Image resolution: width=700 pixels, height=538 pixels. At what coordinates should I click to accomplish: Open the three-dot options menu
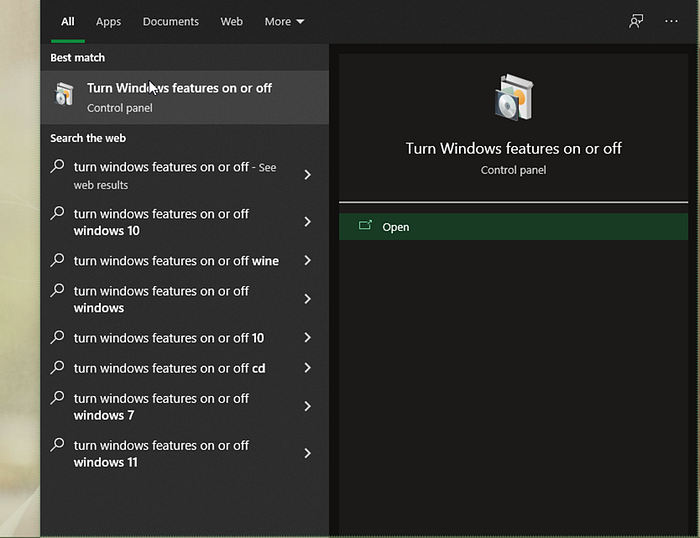pos(671,21)
